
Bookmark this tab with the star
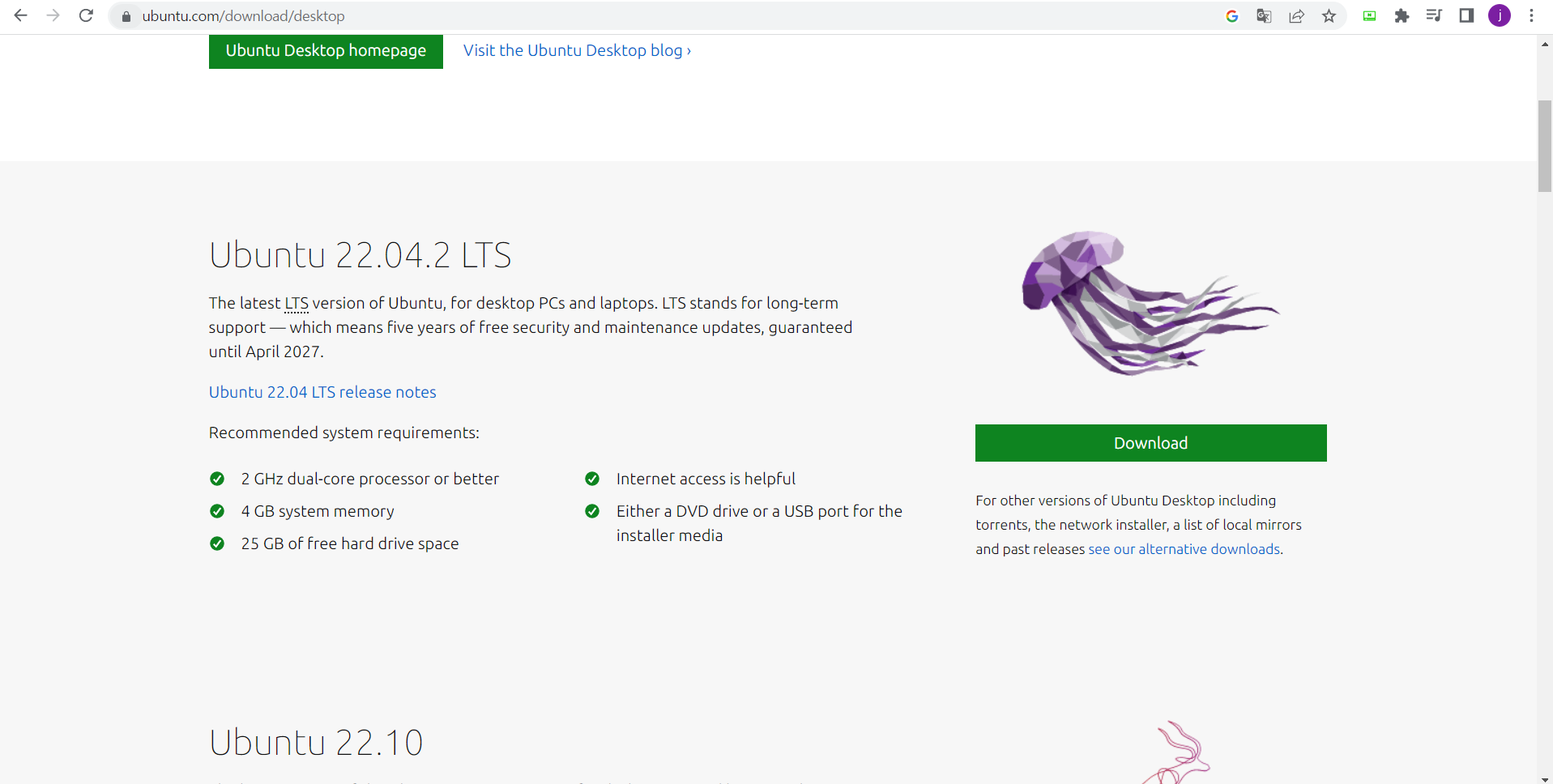(1329, 16)
